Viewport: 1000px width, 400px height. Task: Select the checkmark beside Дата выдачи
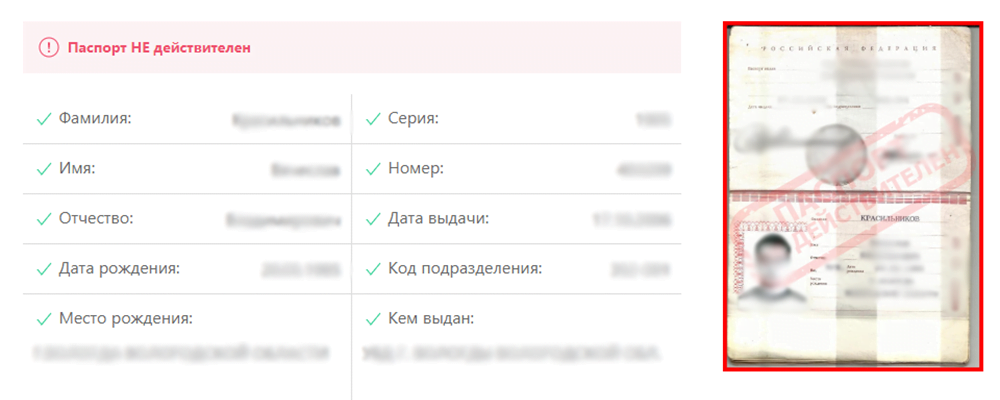[373, 218]
